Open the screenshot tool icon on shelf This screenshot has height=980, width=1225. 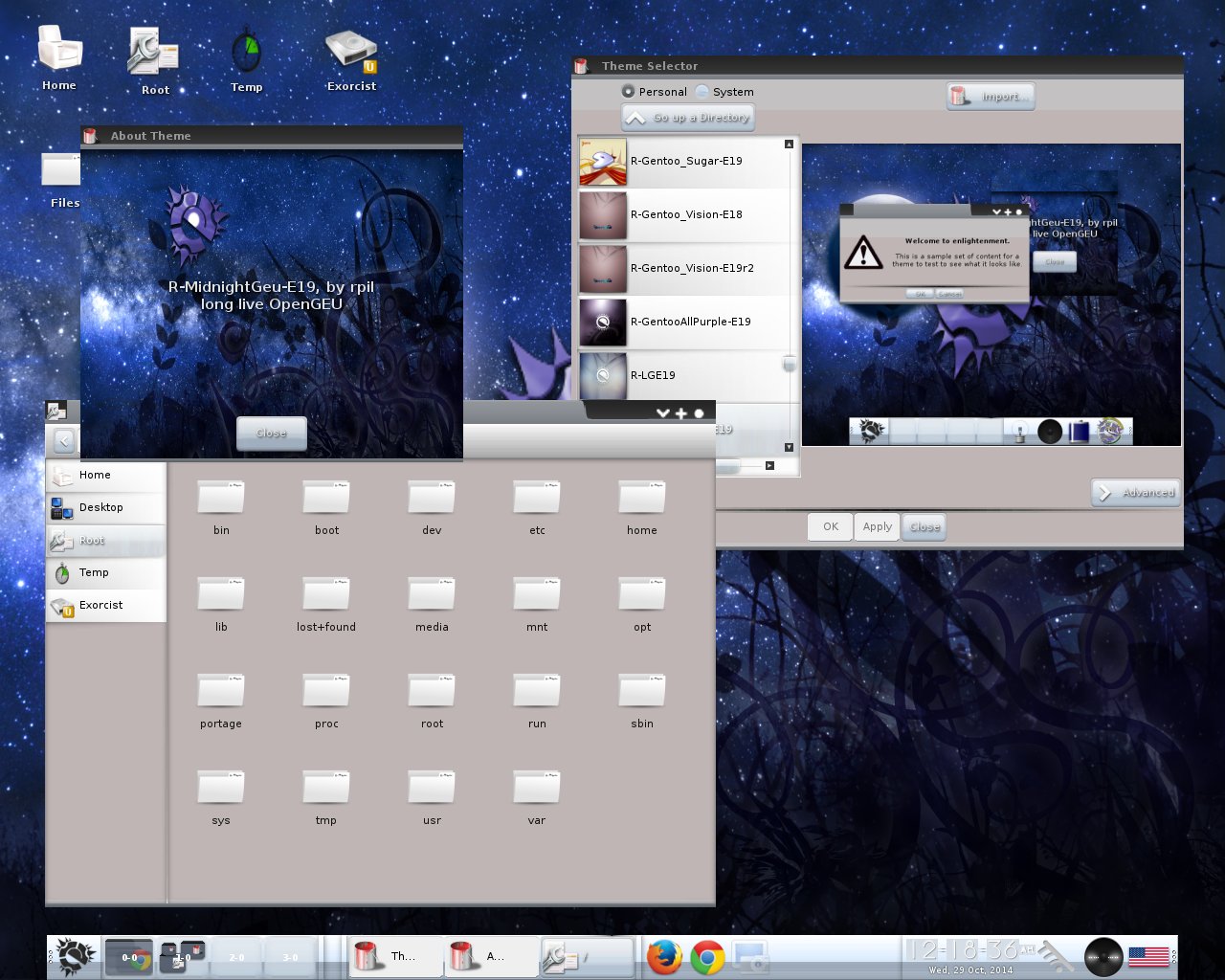(750, 956)
